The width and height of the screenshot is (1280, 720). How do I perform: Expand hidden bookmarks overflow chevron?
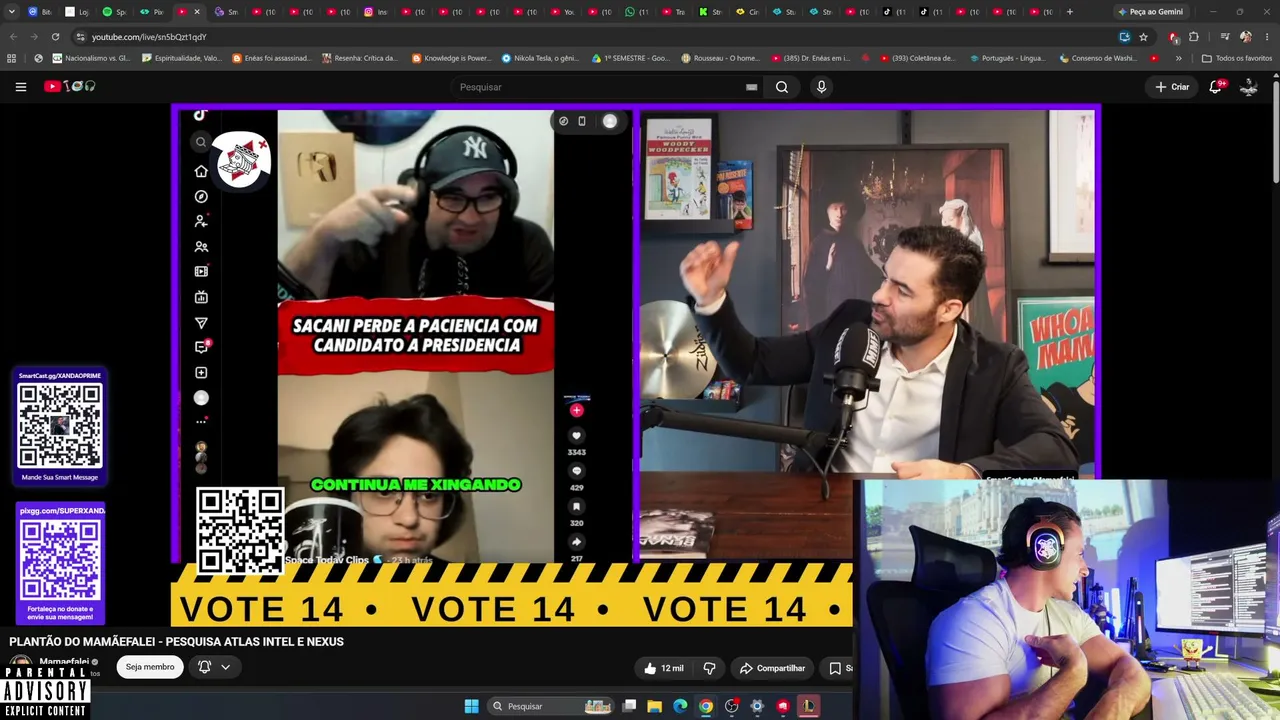(1178, 58)
